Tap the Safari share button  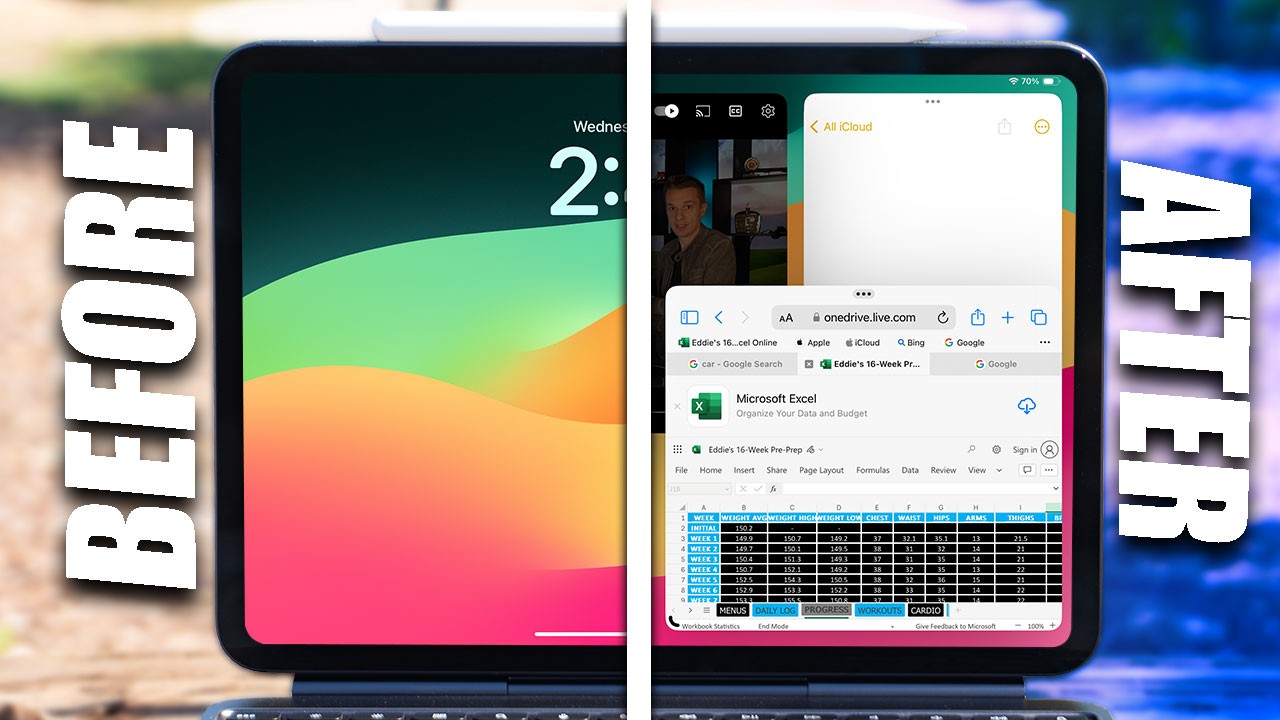pyautogui.click(x=978, y=318)
